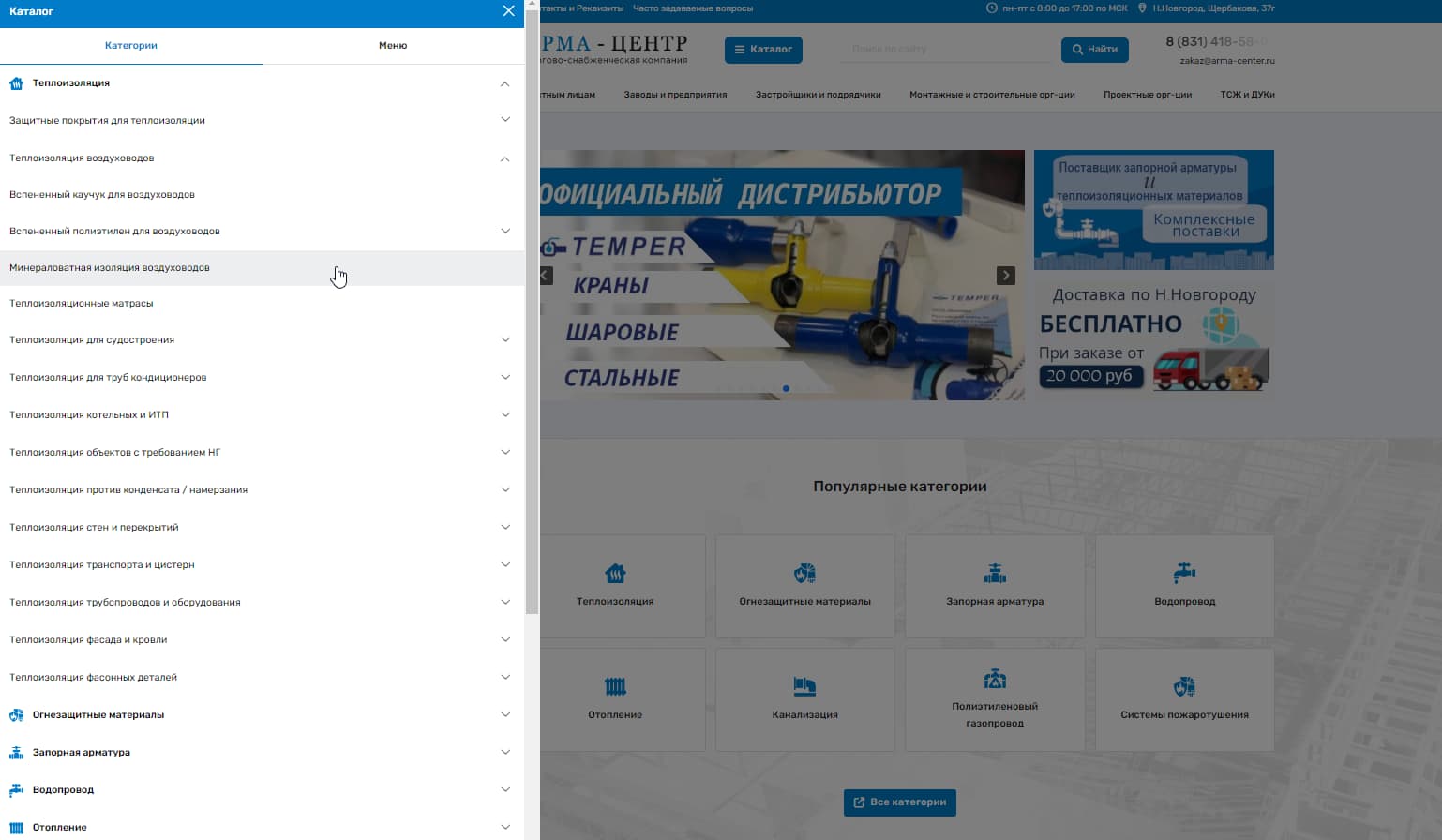Expand Теплоизоляция котельных и ИТП

click(505, 414)
